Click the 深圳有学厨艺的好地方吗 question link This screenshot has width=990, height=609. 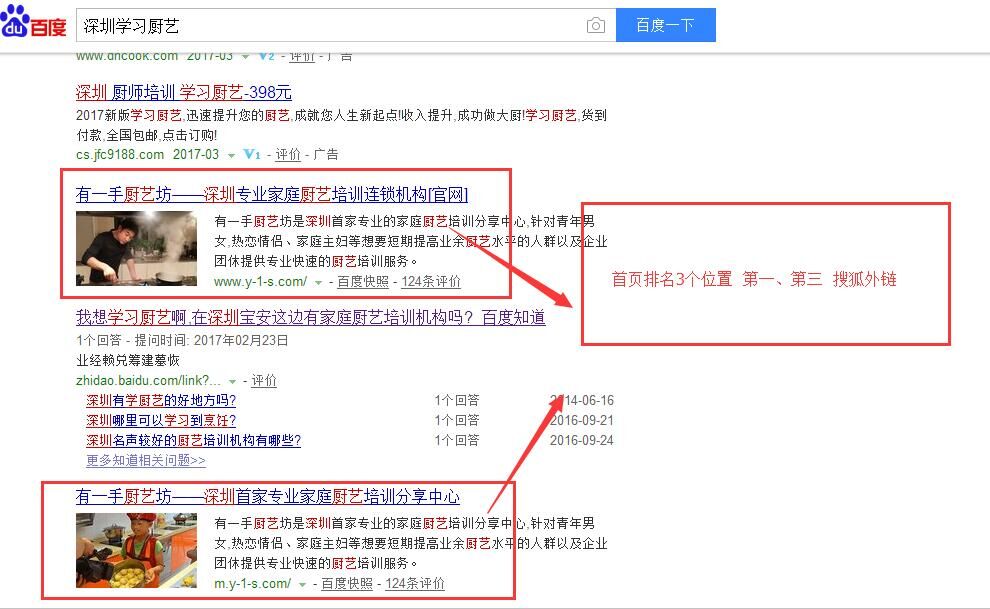pos(163,400)
